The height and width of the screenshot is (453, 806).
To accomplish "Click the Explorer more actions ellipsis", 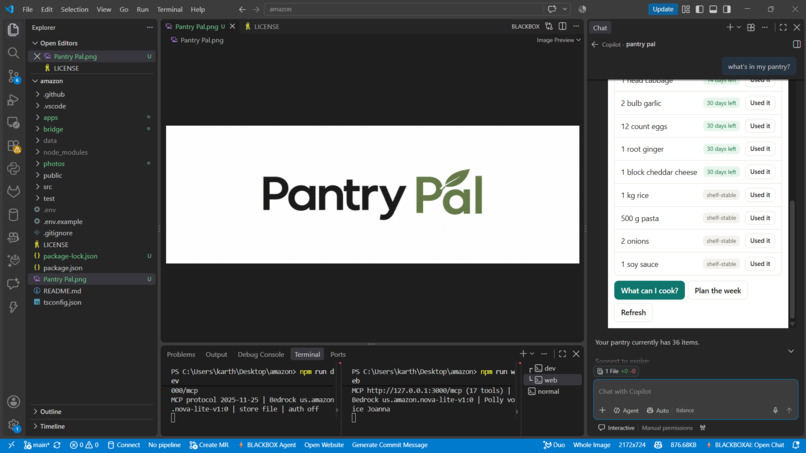I will point(150,27).
